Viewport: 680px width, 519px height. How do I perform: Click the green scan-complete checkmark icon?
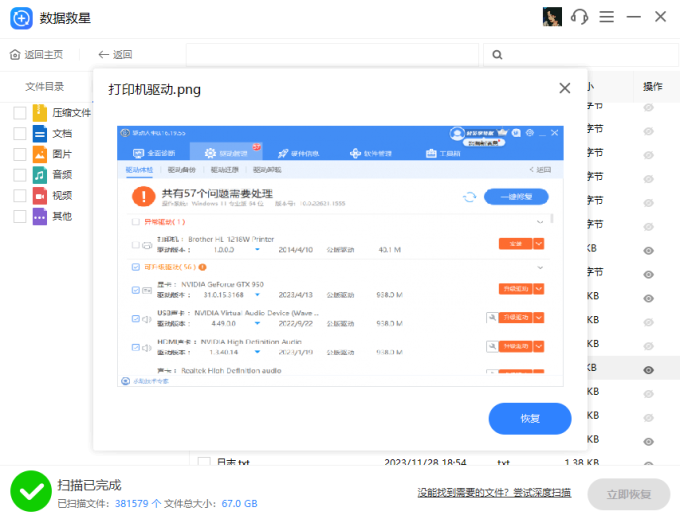point(31,491)
